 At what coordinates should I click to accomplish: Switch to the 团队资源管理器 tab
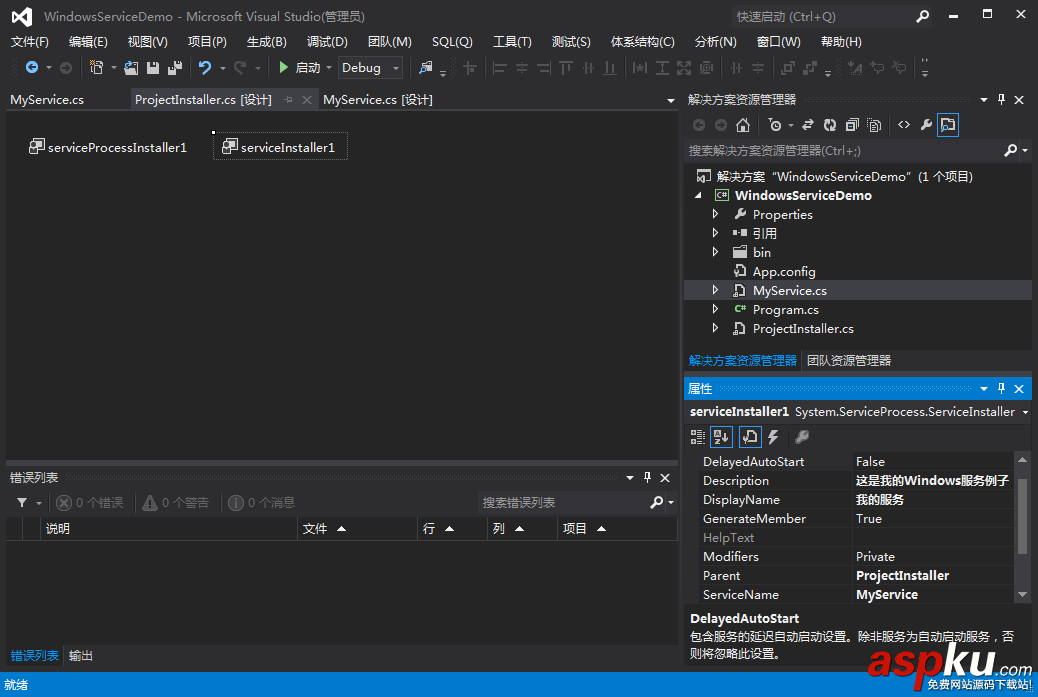(x=849, y=361)
